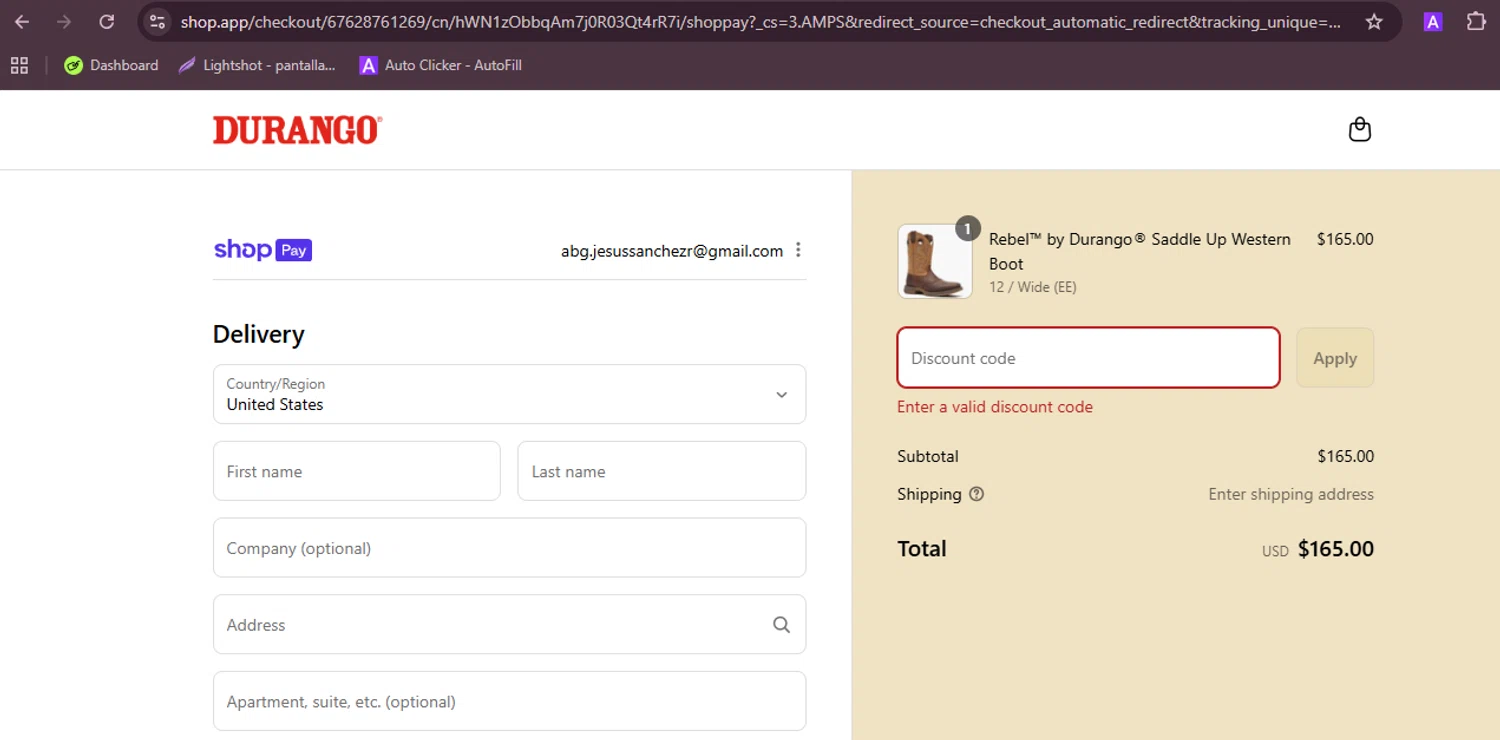The image size is (1500, 740).
Task: Click the abg.jesussanchezr@gmail.com email text
Action: pos(672,251)
